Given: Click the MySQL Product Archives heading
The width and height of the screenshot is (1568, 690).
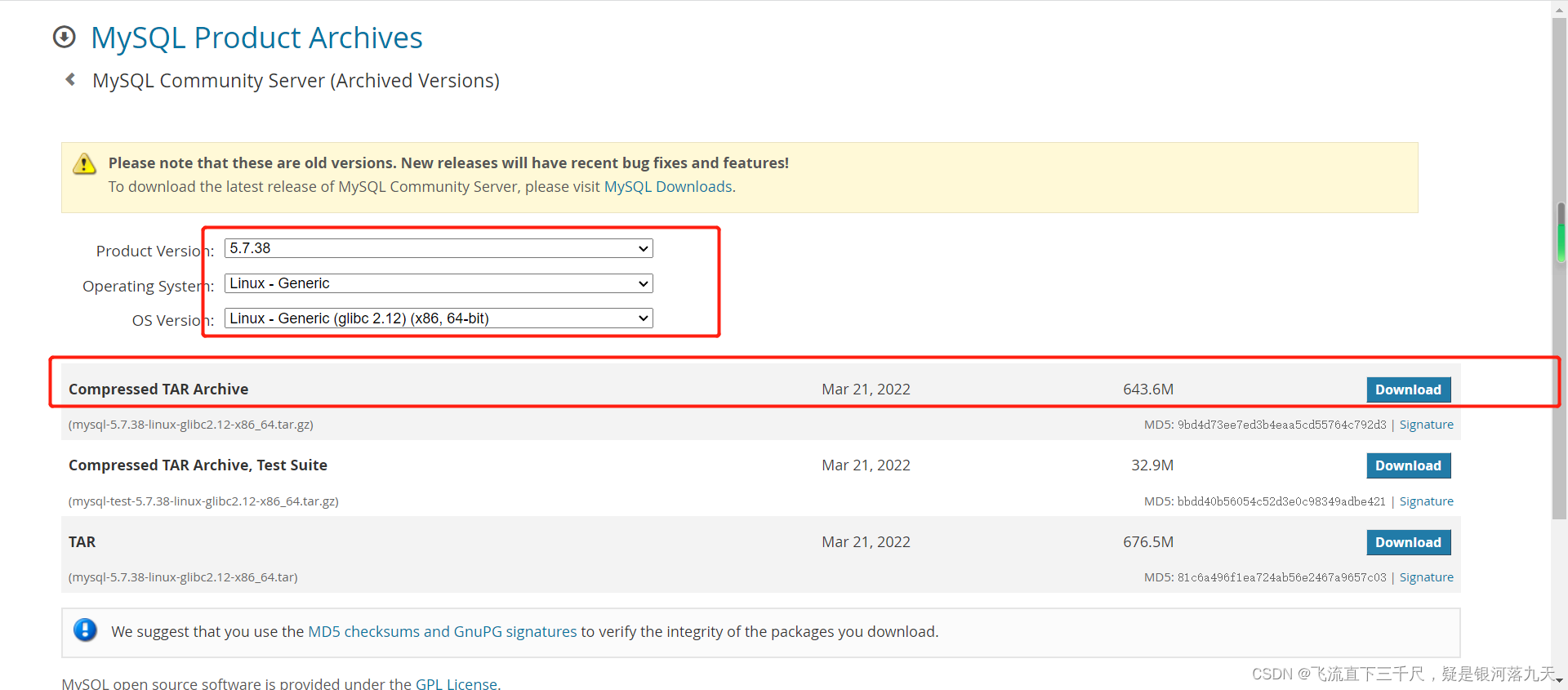Looking at the screenshot, I should point(256,38).
